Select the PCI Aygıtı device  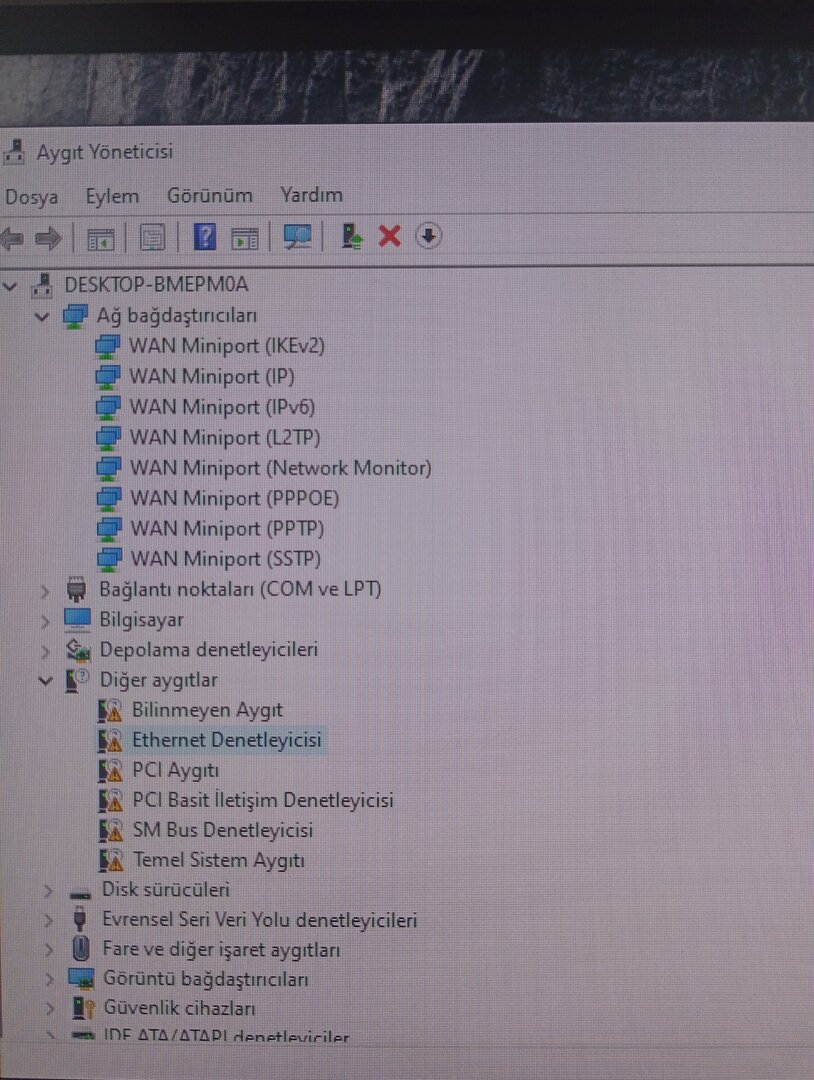tap(176, 771)
